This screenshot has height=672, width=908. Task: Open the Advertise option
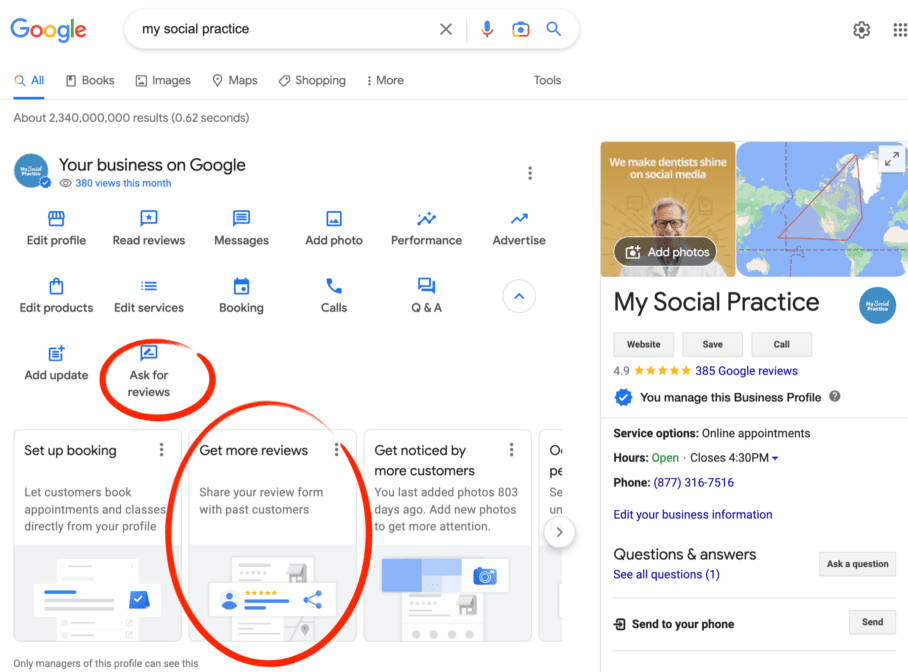pyautogui.click(x=519, y=229)
